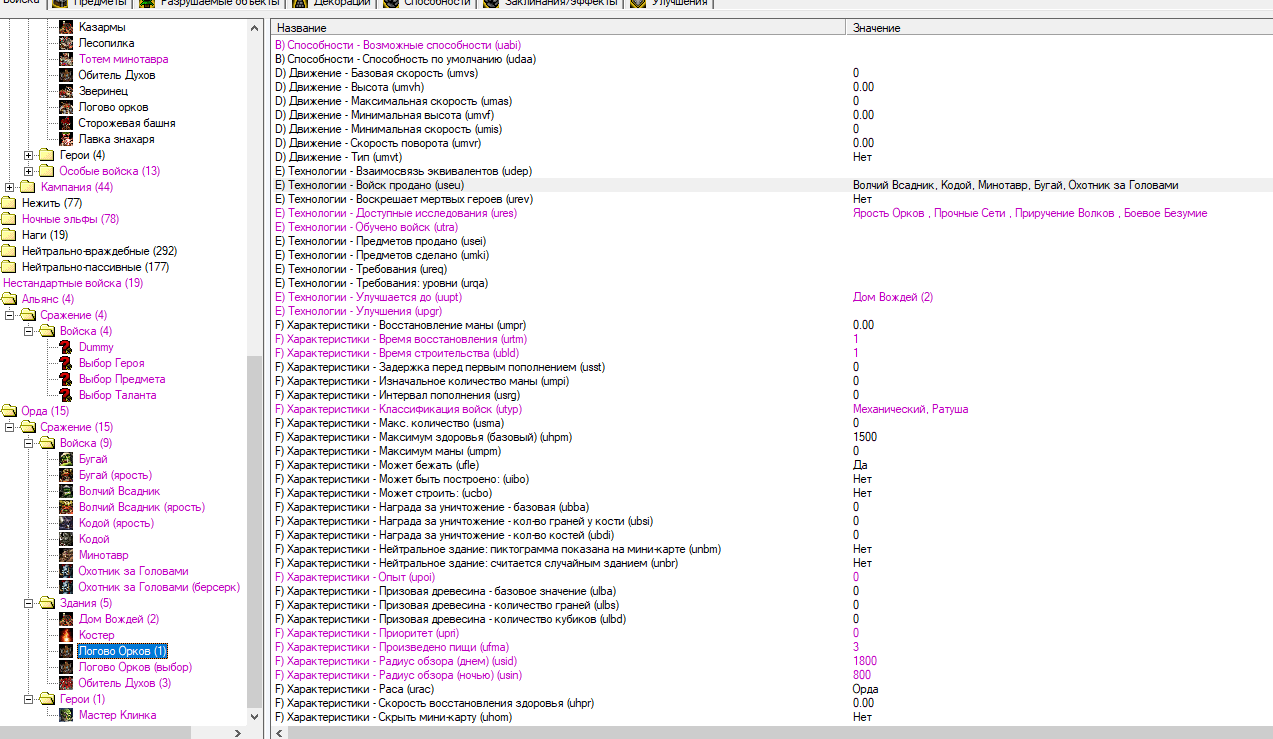Select the Ночные эльфы (78) tree item
Image resolution: width=1273 pixels, height=739 pixels.
pos(70,219)
